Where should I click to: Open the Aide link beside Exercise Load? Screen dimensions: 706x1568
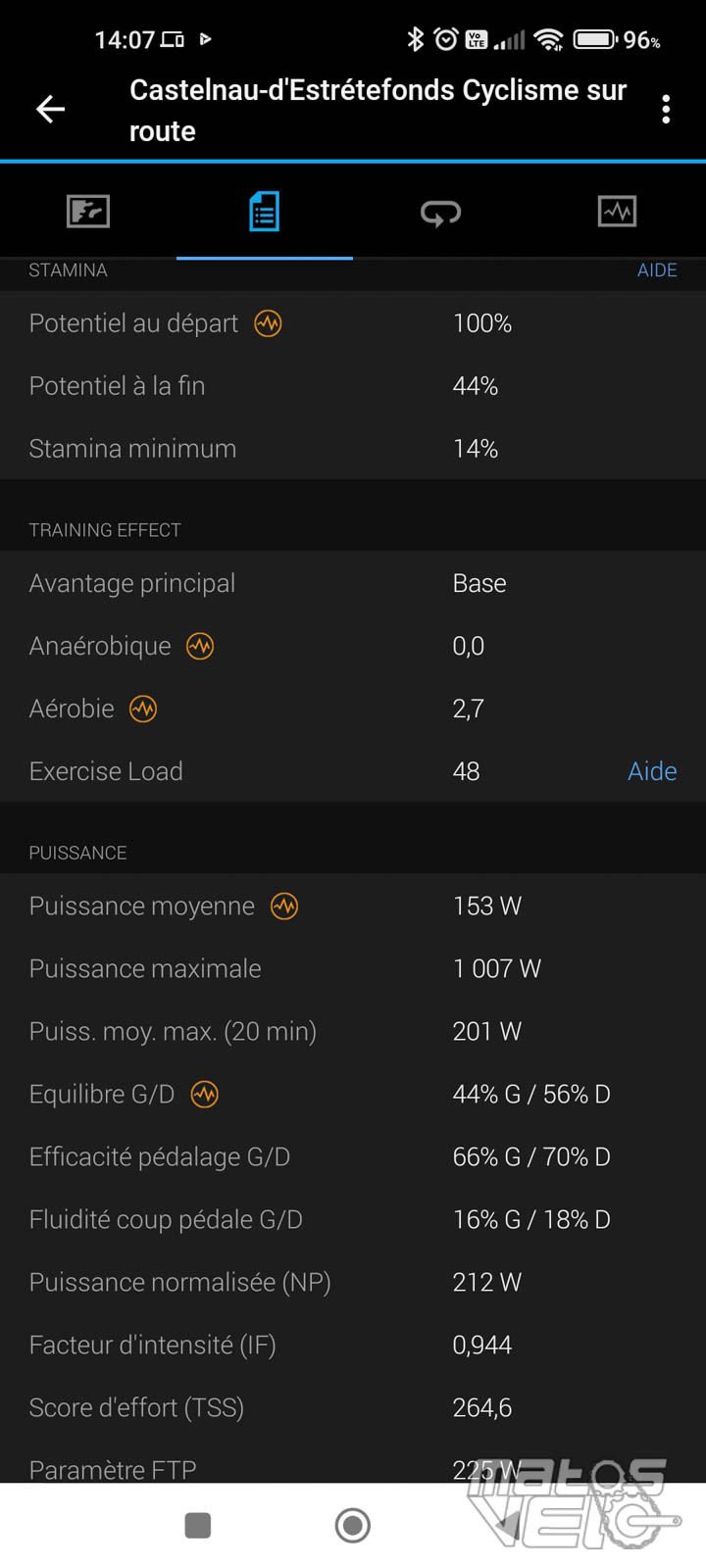coord(652,771)
